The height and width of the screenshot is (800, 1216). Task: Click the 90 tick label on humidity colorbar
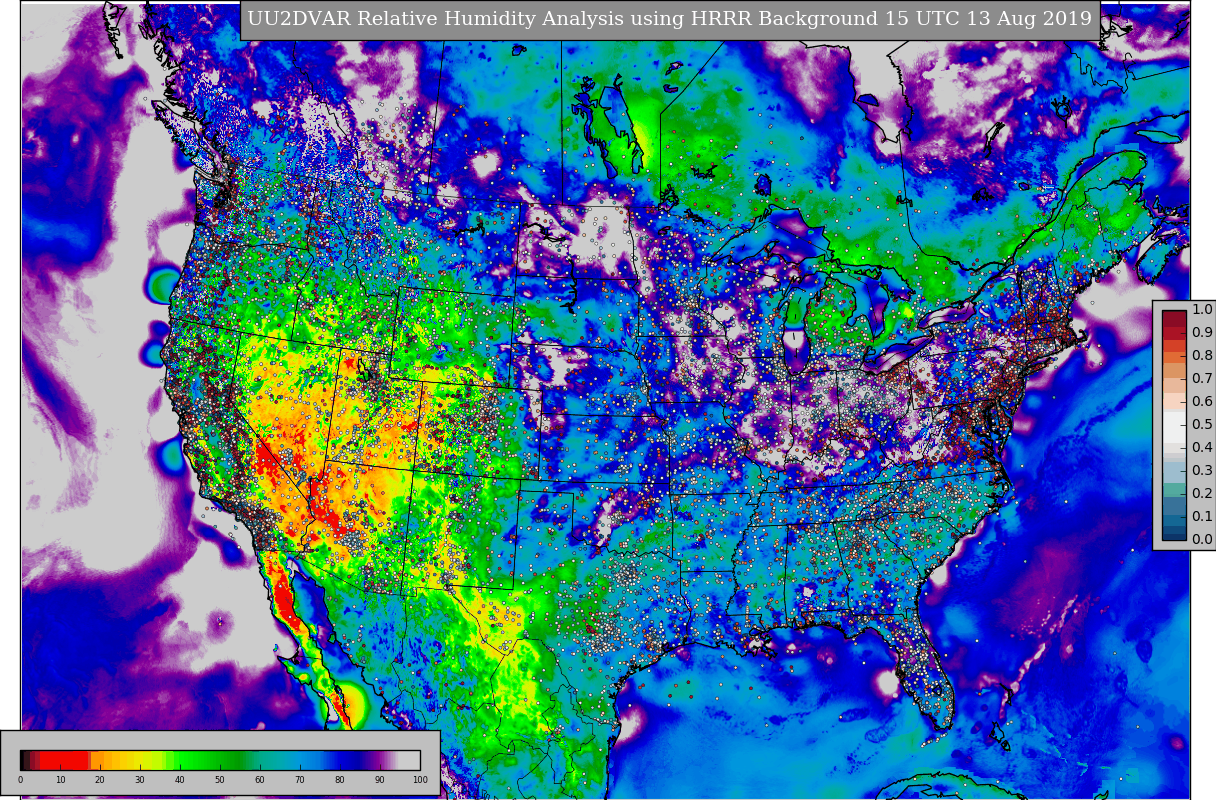pyautogui.click(x=380, y=780)
